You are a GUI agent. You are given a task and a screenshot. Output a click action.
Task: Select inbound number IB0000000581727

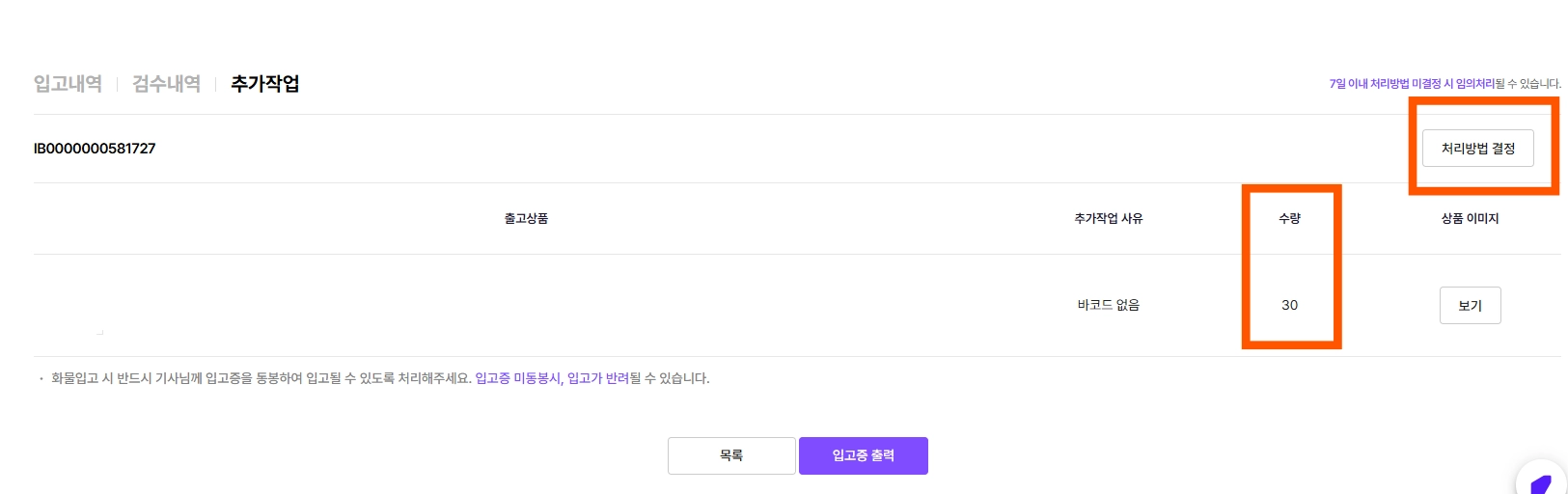click(95, 149)
